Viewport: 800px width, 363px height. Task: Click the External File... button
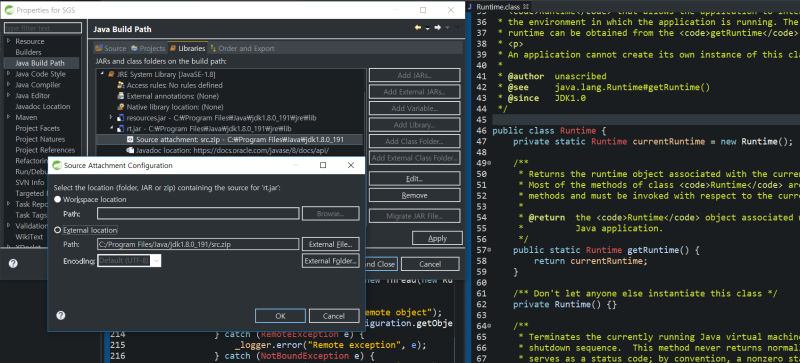pyautogui.click(x=331, y=245)
